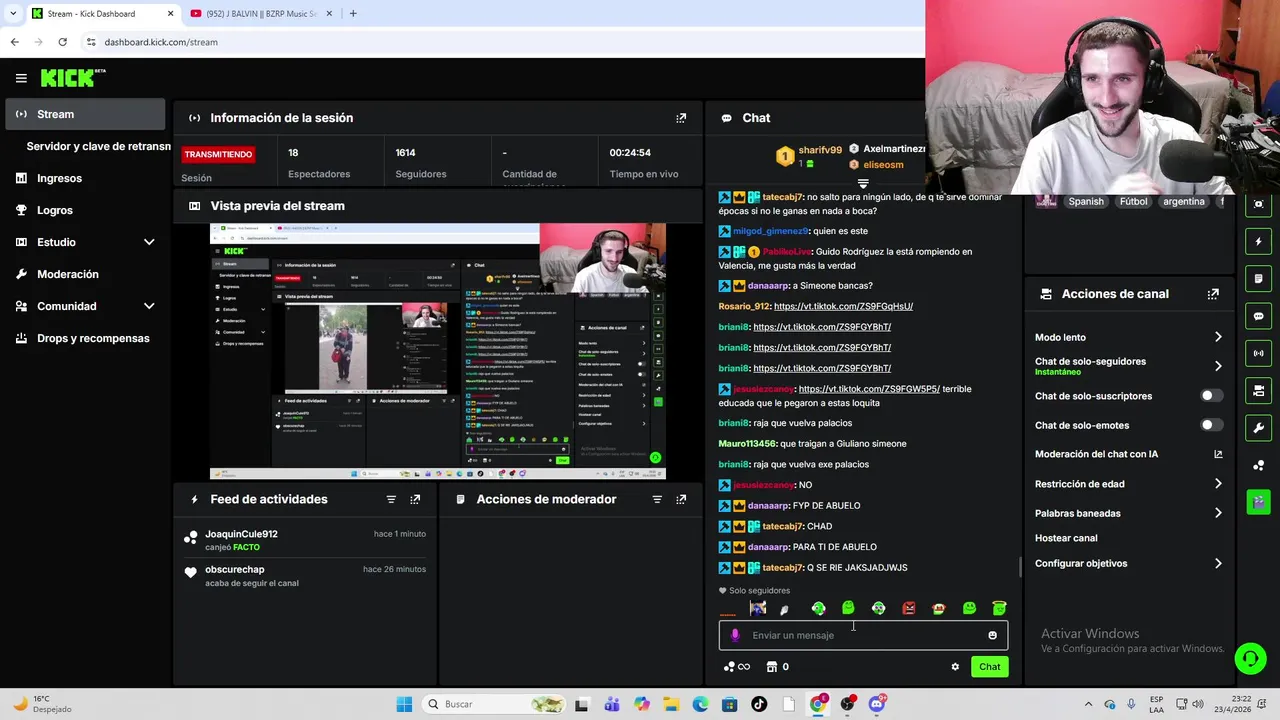Screen dimensions: 1280x720
Task: Collapse the chat leaderboard arrow
Action: click(x=863, y=184)
